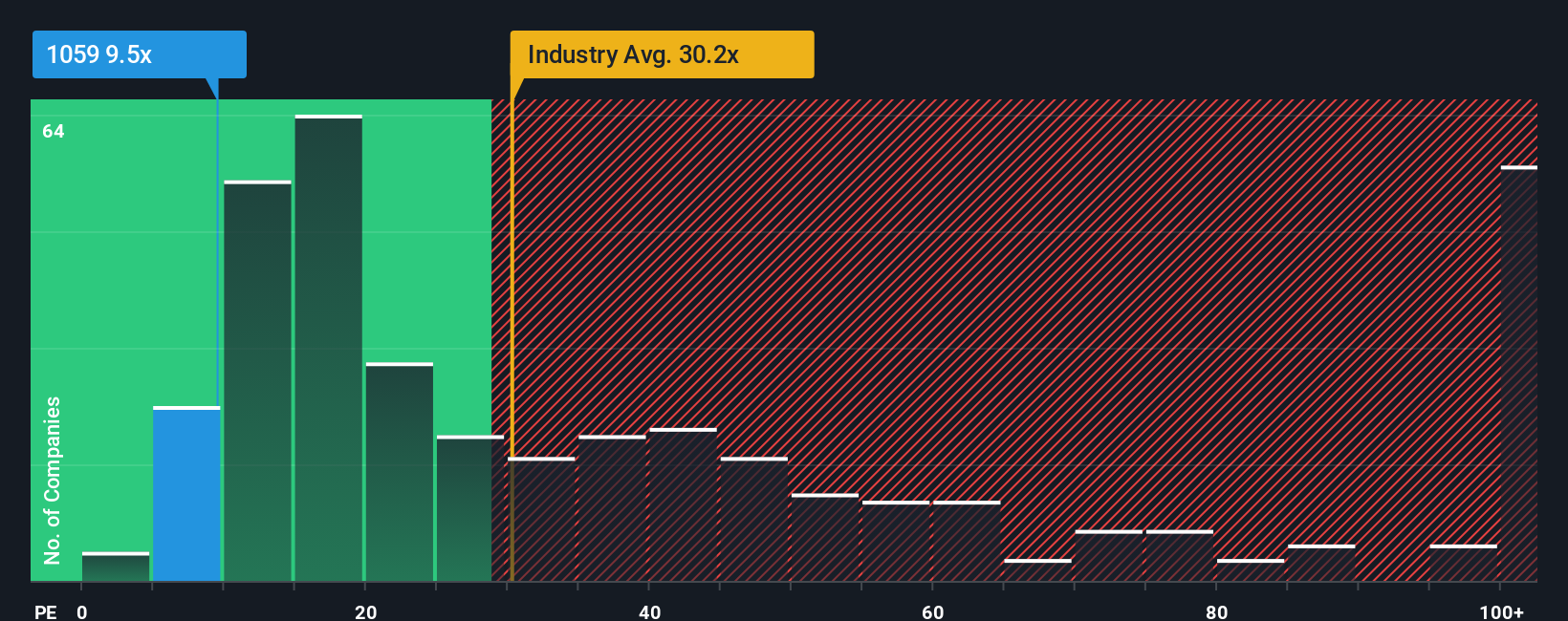
Task: Click the shortest bar starting at PE 0
Action: [116, 567]
